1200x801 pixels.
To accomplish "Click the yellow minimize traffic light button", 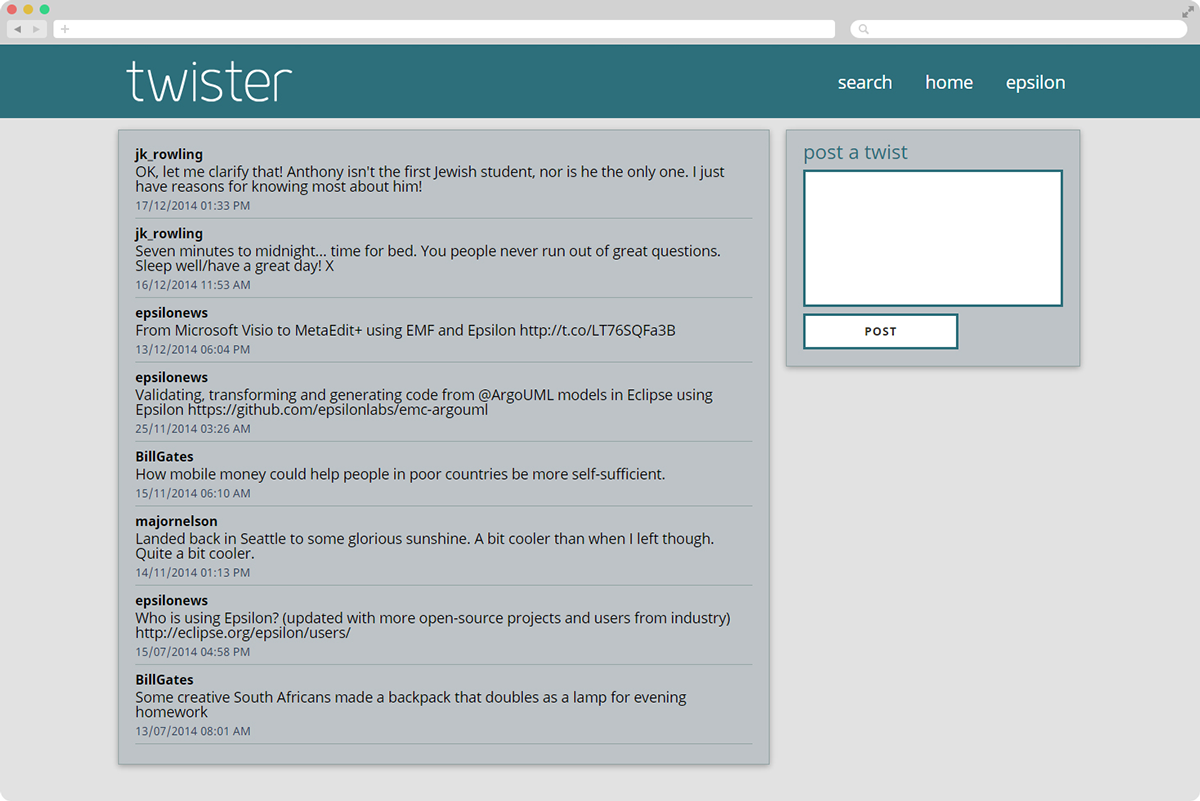I will pos(28,9).
